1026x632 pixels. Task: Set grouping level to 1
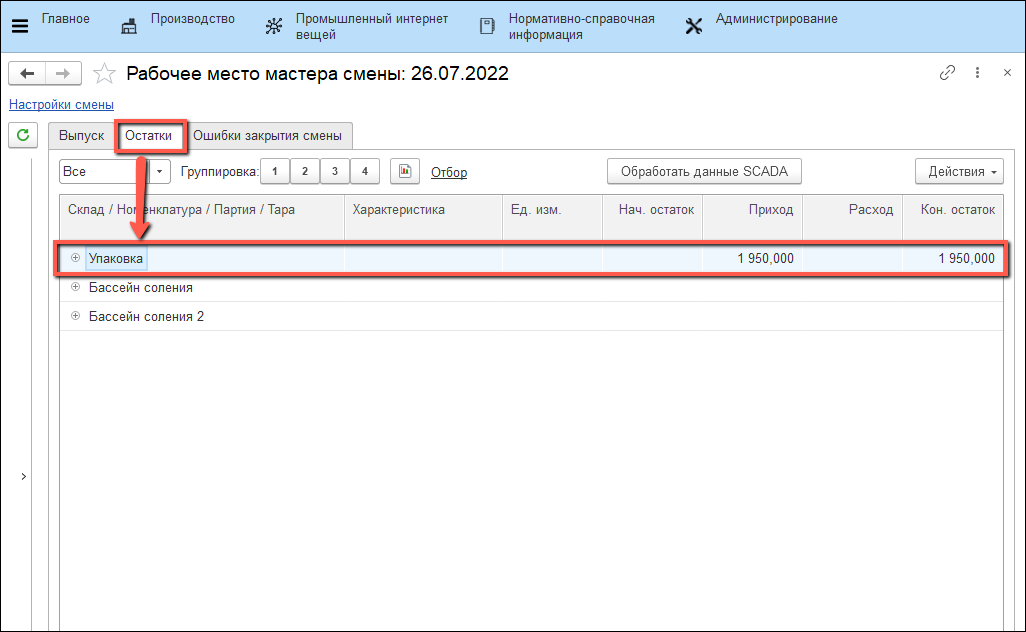coord(275,172)
